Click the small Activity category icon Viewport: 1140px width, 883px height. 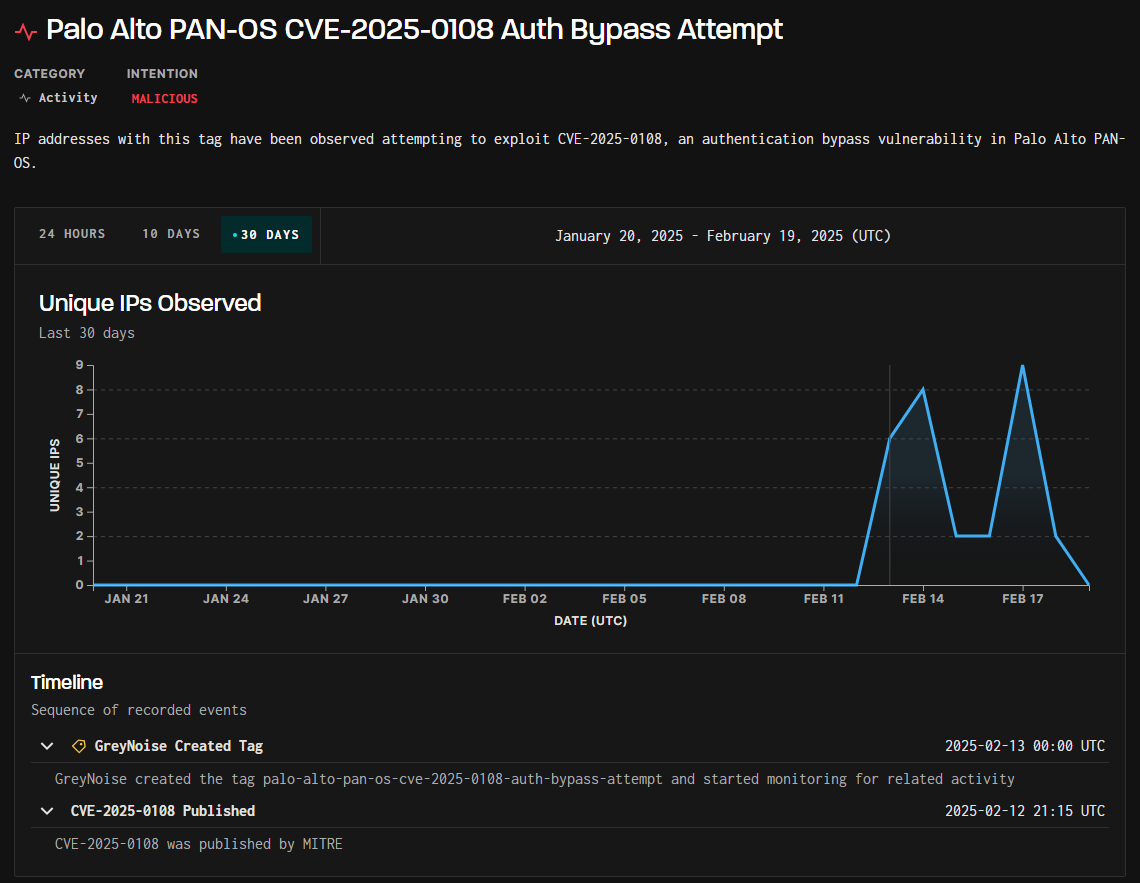coord(25,97)
